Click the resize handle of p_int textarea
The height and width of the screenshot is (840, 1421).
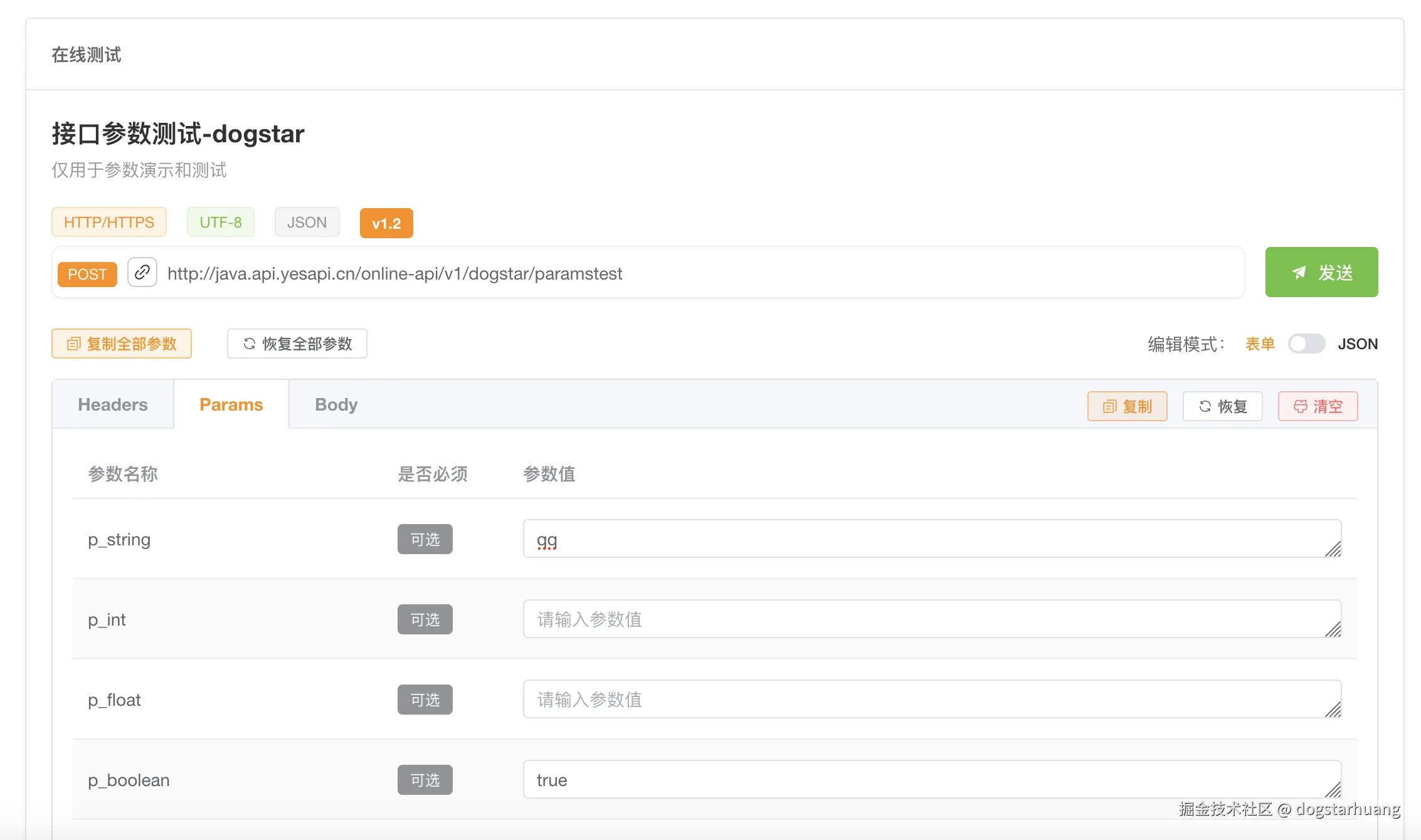1334,630
